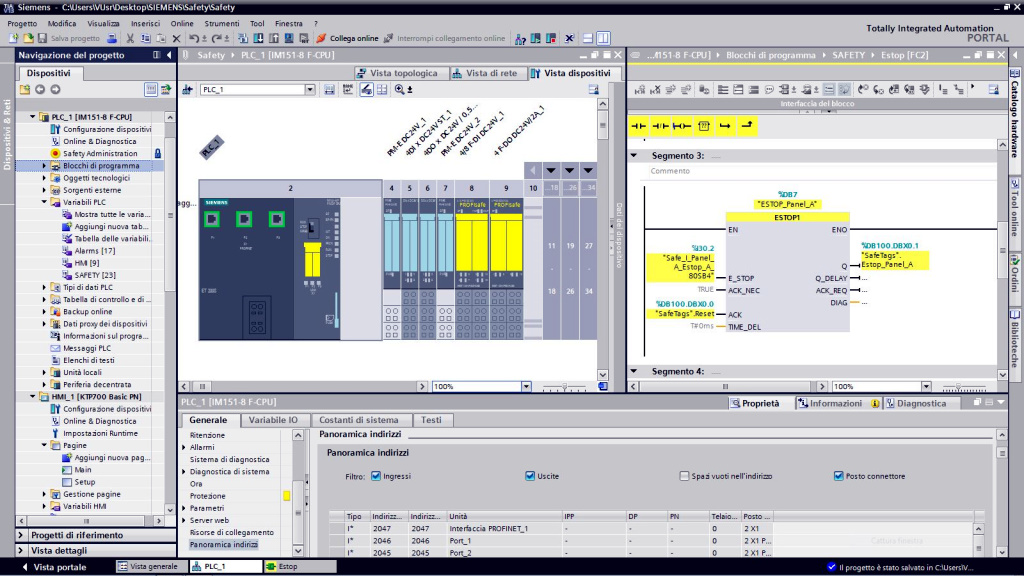Switch to Vista di rete tab

click(486, 73)
